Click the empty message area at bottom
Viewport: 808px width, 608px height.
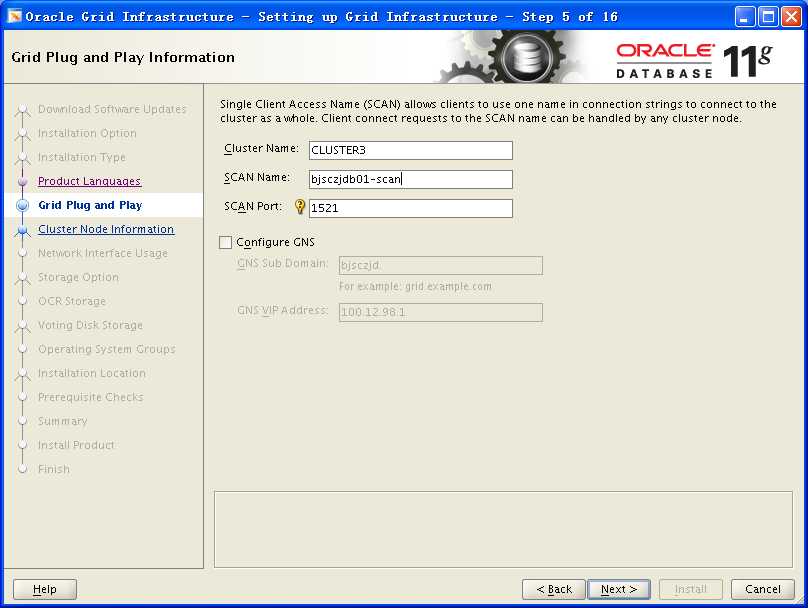(x=503, y=529)
